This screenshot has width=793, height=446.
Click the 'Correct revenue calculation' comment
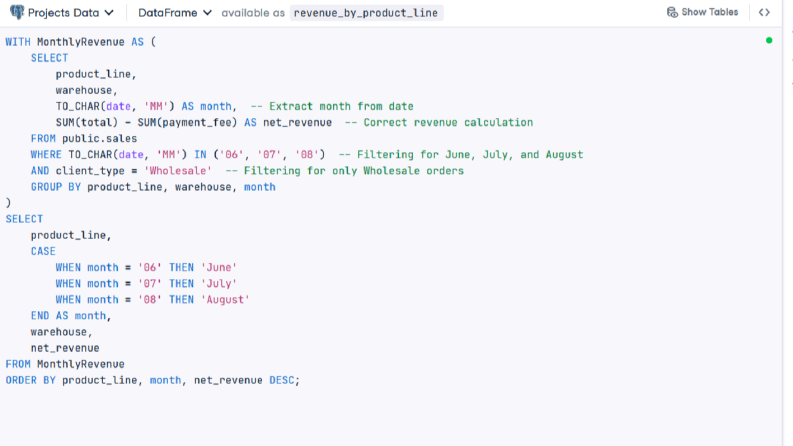pos(439,123)
